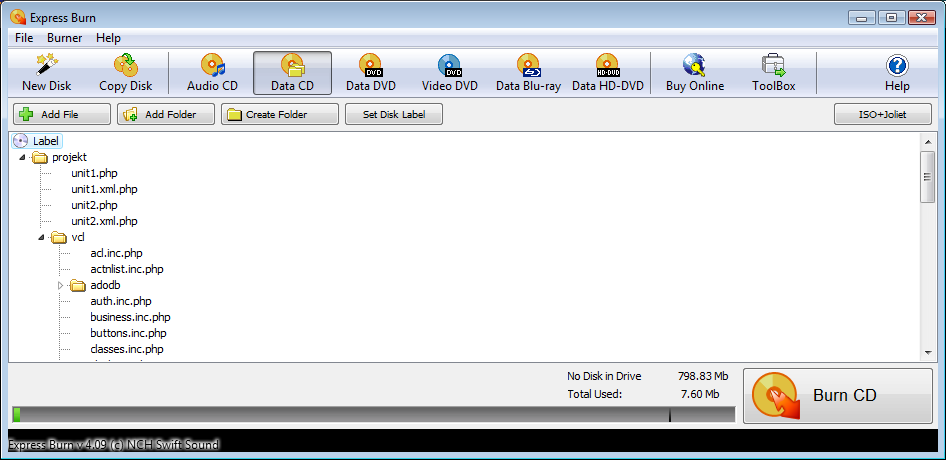Maximize the Express Burn window
Viewport: 946px width, 460px height.
point(891,18)
